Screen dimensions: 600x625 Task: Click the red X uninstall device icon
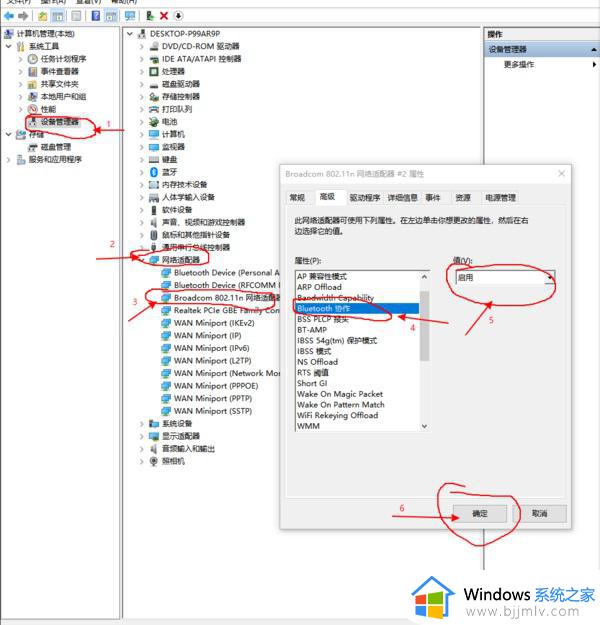pos(164,16)
